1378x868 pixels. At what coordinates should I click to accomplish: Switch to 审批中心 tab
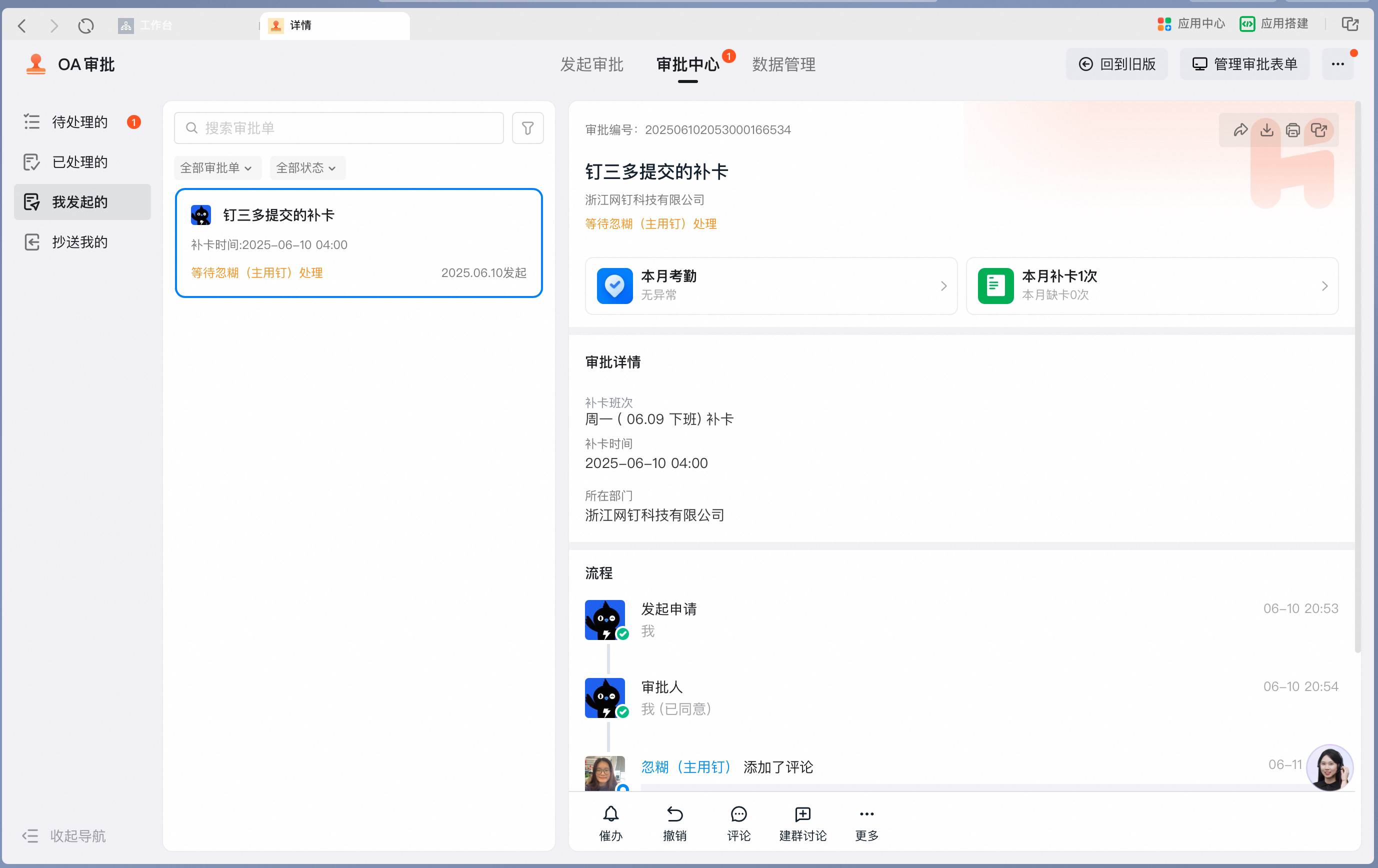click(x=687, y=64)
